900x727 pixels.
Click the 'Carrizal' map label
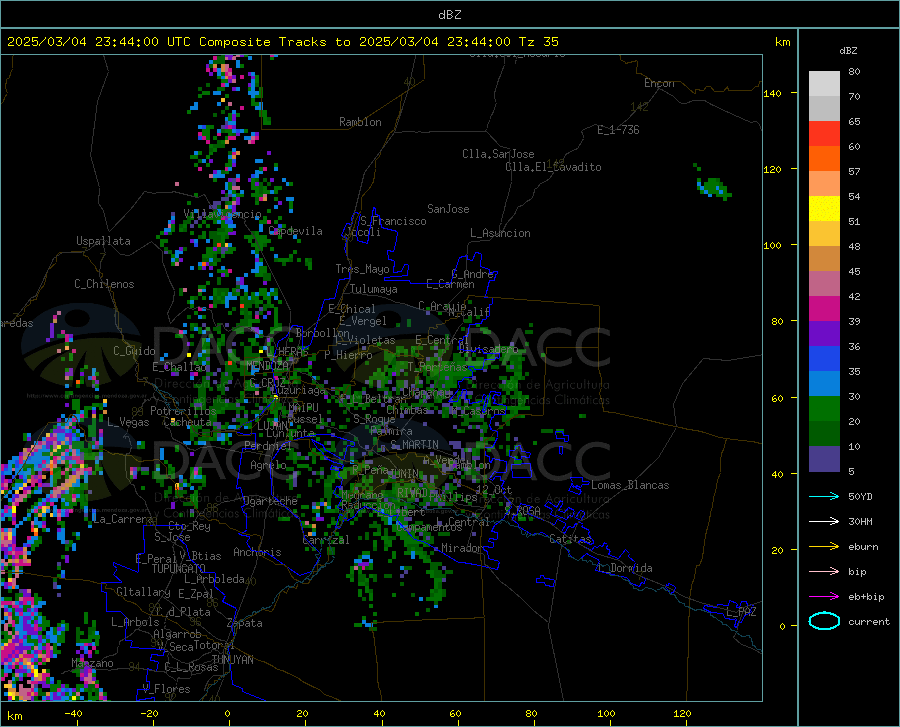[x=325, y=540]
